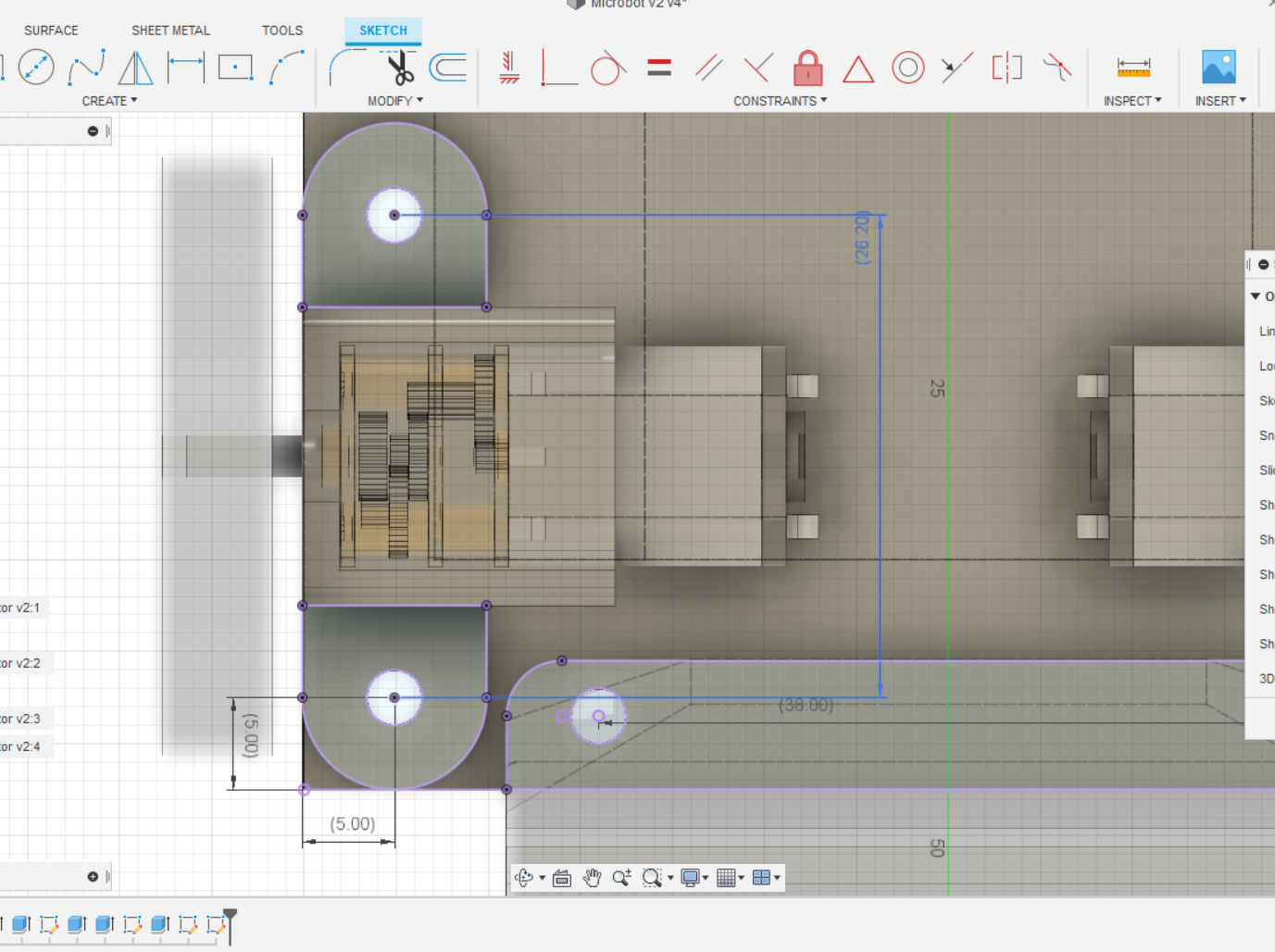Collapse the Sketch Palette options triangle
The image size is (1275, 952).
(1256, 296)
